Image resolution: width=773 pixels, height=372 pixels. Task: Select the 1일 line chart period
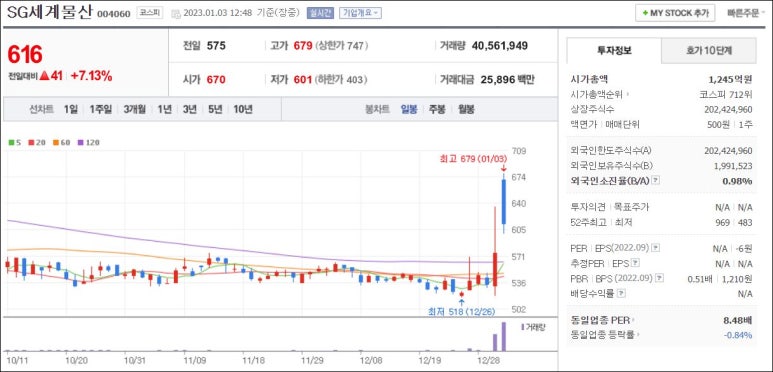coord(70,109)
